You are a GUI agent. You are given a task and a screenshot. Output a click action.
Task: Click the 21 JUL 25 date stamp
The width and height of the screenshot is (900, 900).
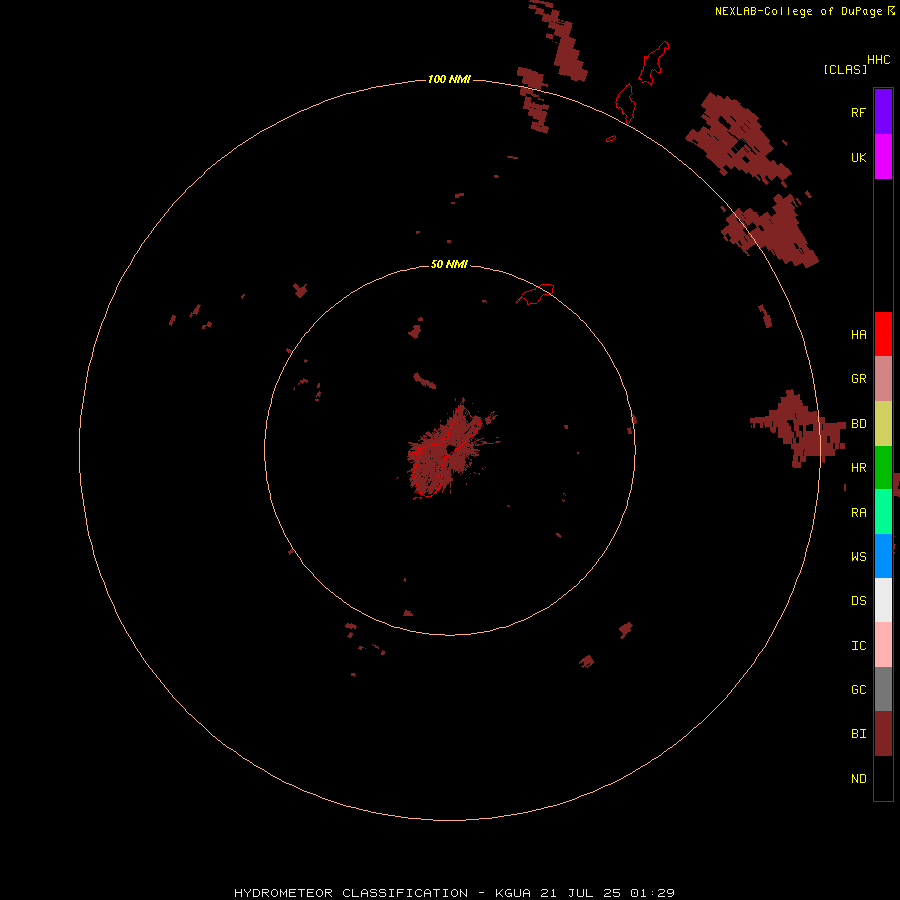581,893
